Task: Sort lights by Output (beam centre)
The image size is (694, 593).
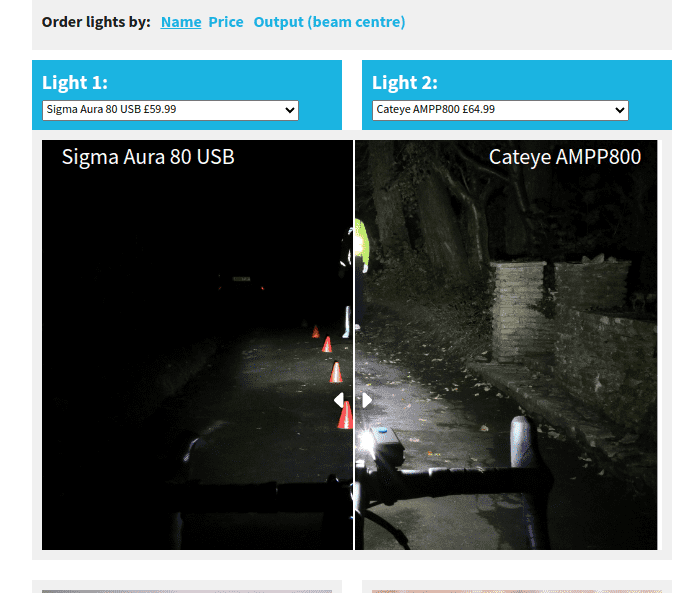Action: (x=329, y=22)
